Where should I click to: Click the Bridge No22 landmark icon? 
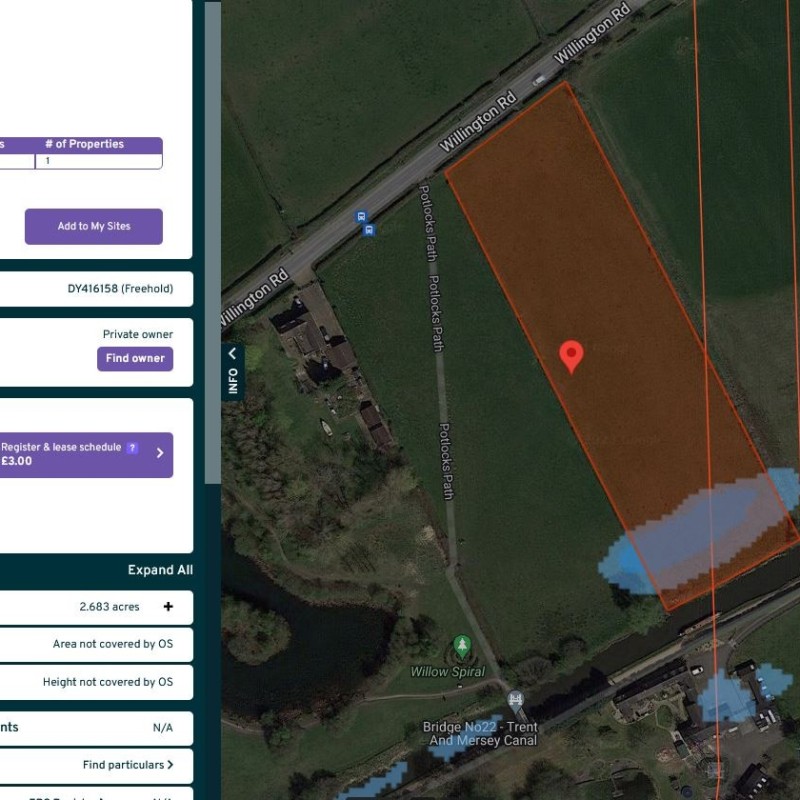[x=515, y=700]
